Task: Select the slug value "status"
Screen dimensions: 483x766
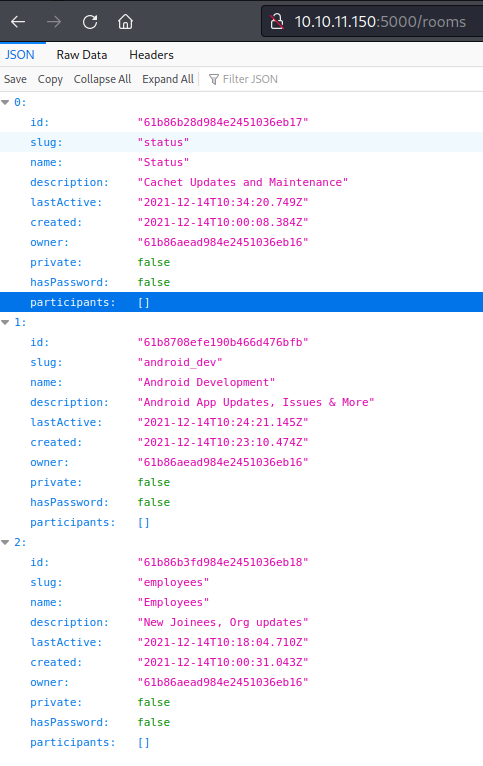Action: point(163,142)
